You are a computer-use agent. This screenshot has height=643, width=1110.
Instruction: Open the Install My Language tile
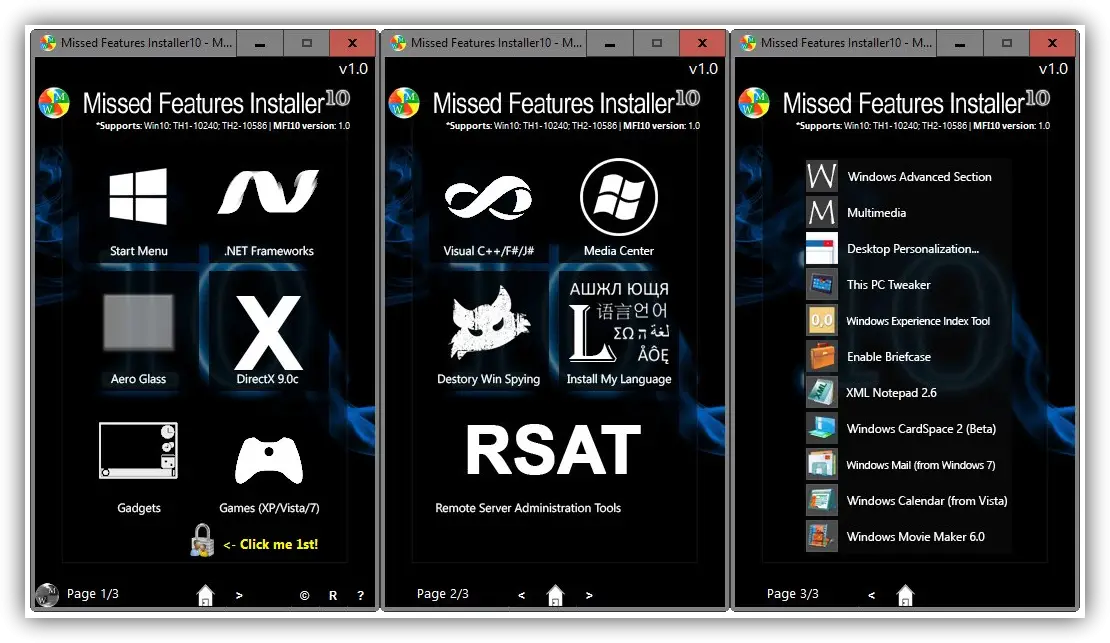coord(619,333)
